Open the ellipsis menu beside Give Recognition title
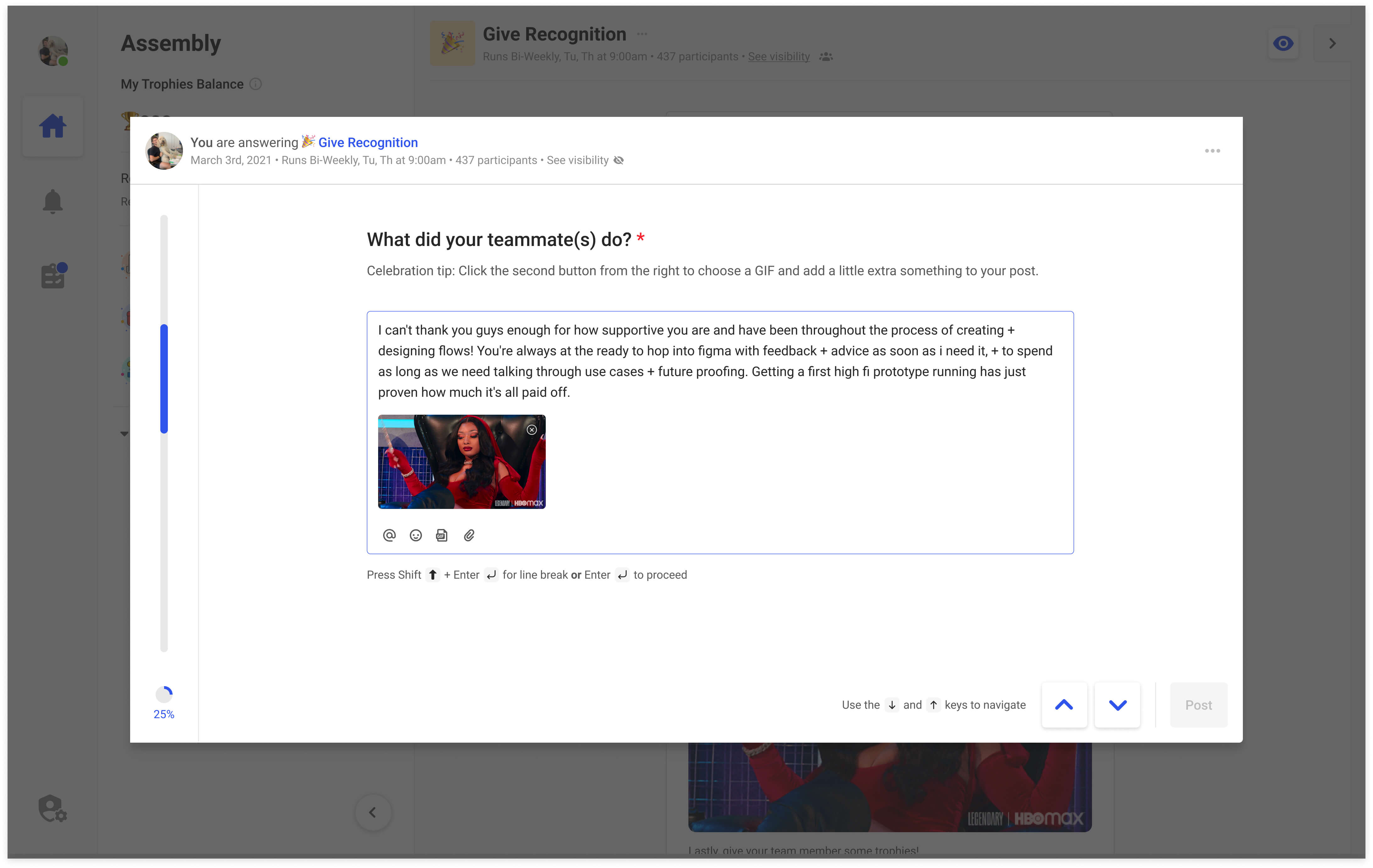 [642, 34]
